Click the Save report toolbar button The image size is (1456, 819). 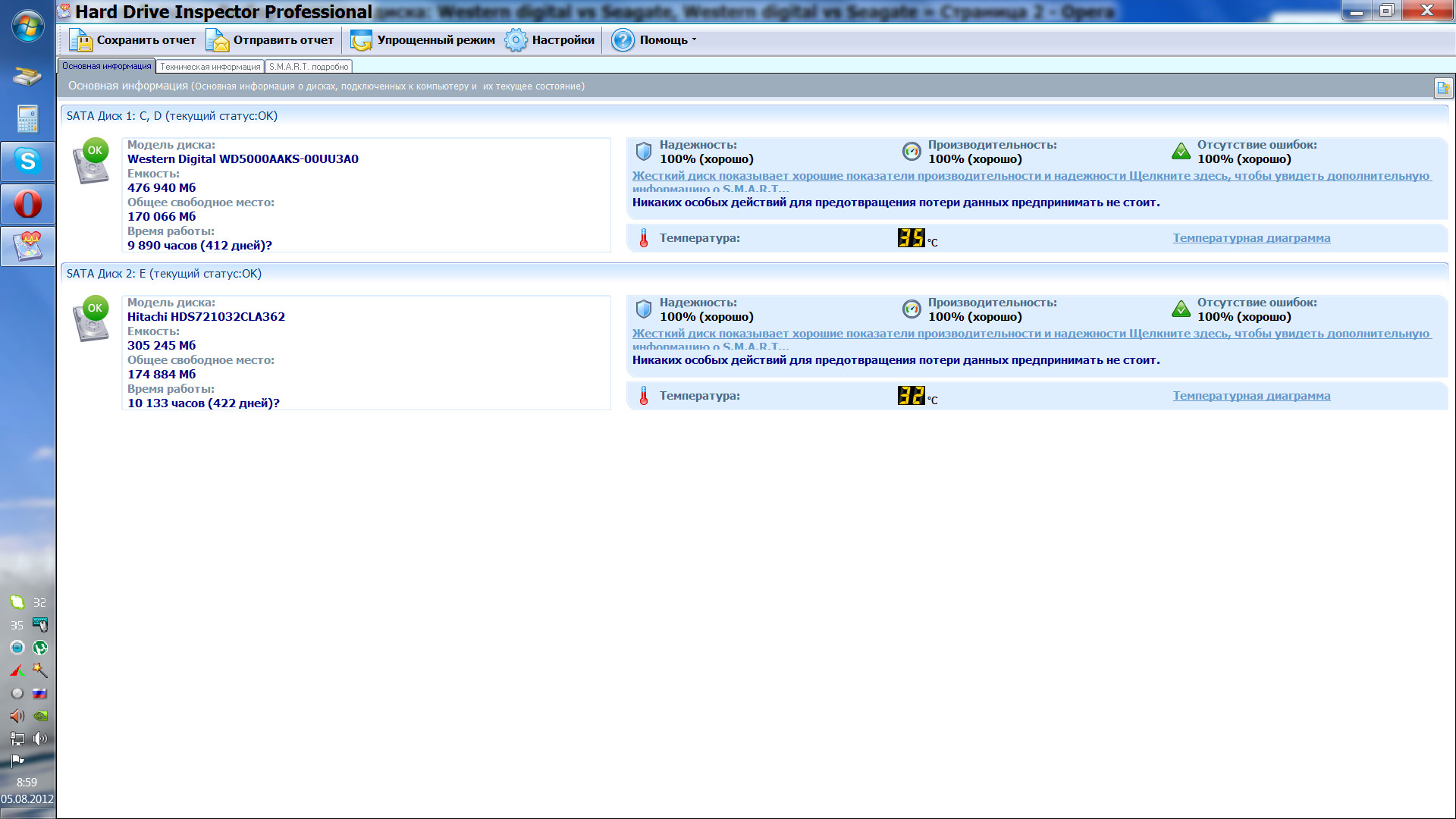132,40
